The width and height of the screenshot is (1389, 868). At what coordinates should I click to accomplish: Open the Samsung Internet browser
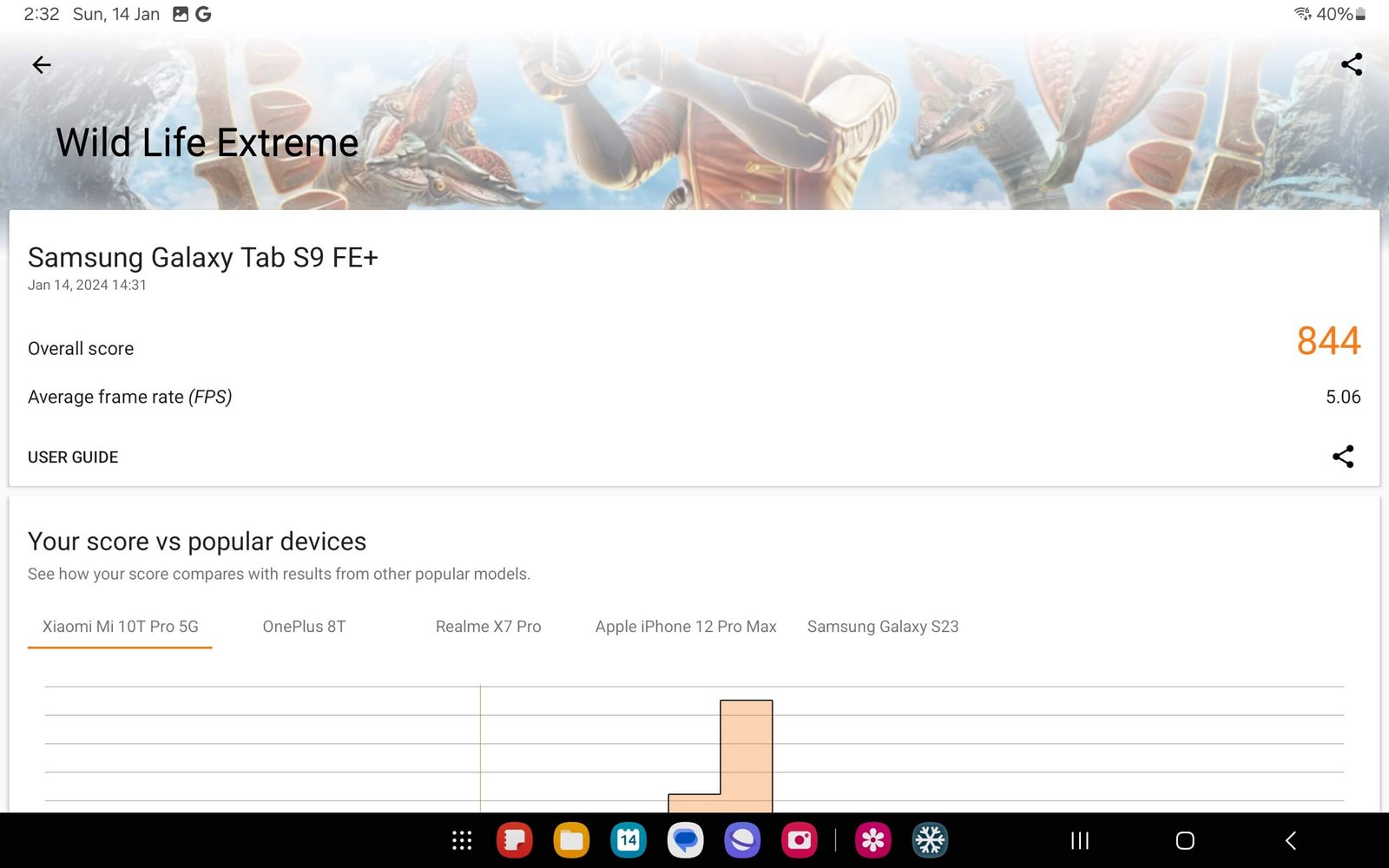click(742, 840)
